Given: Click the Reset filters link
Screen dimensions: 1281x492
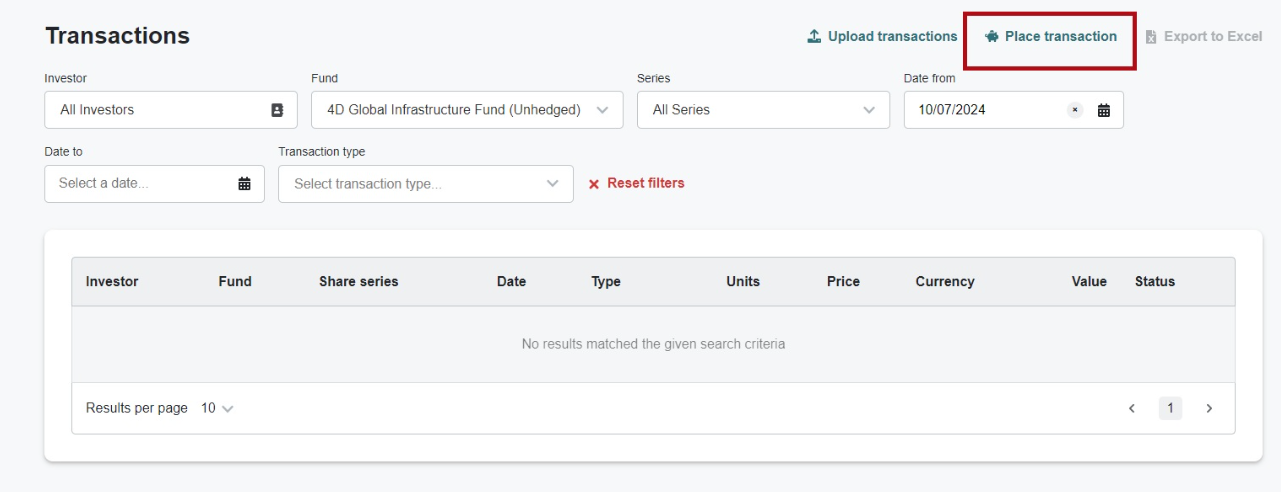Looking at the screenshot, I should (645, 184).
